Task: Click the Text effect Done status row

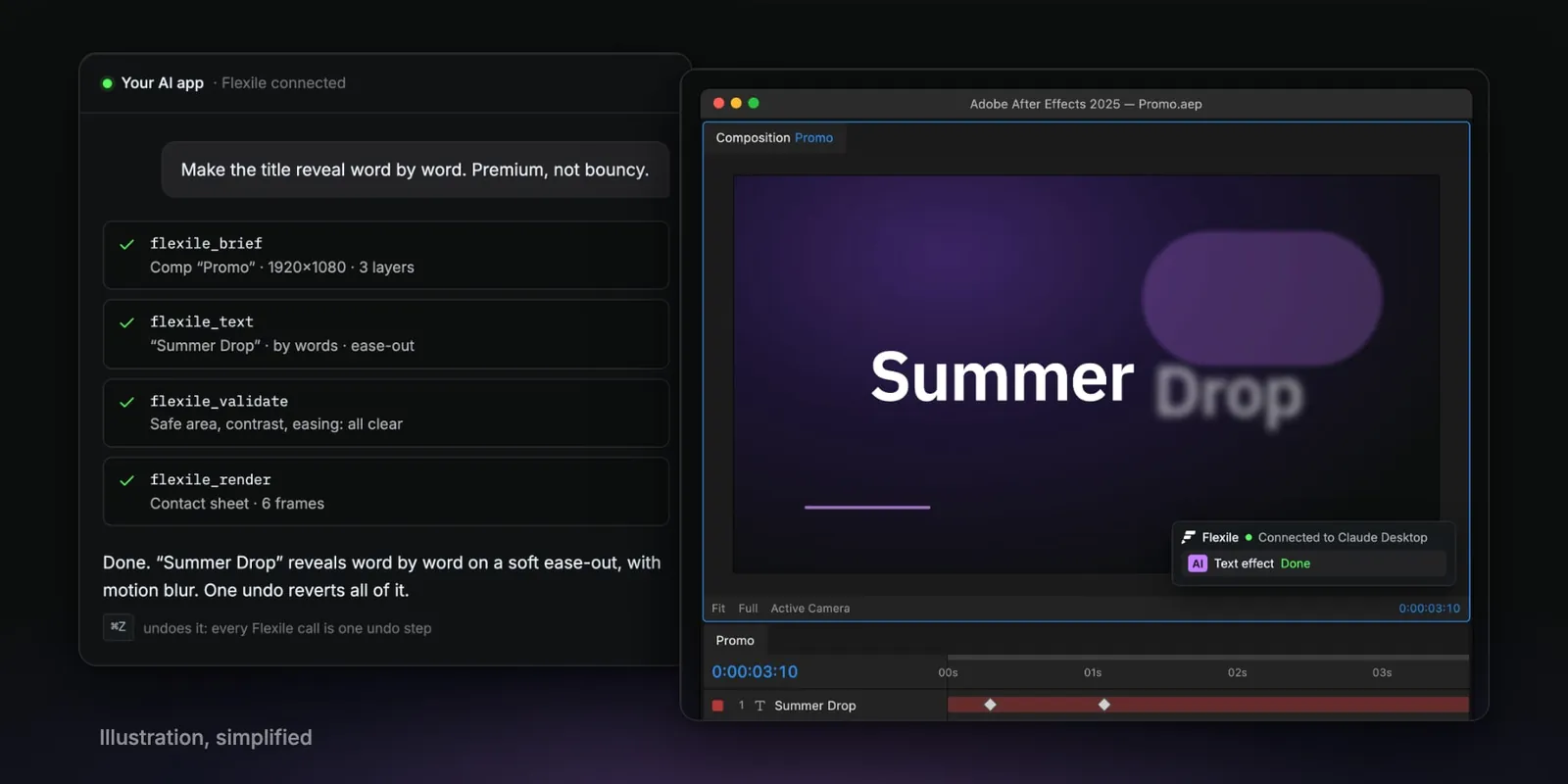Action: pyautogui.click(x=1316, y=563)
